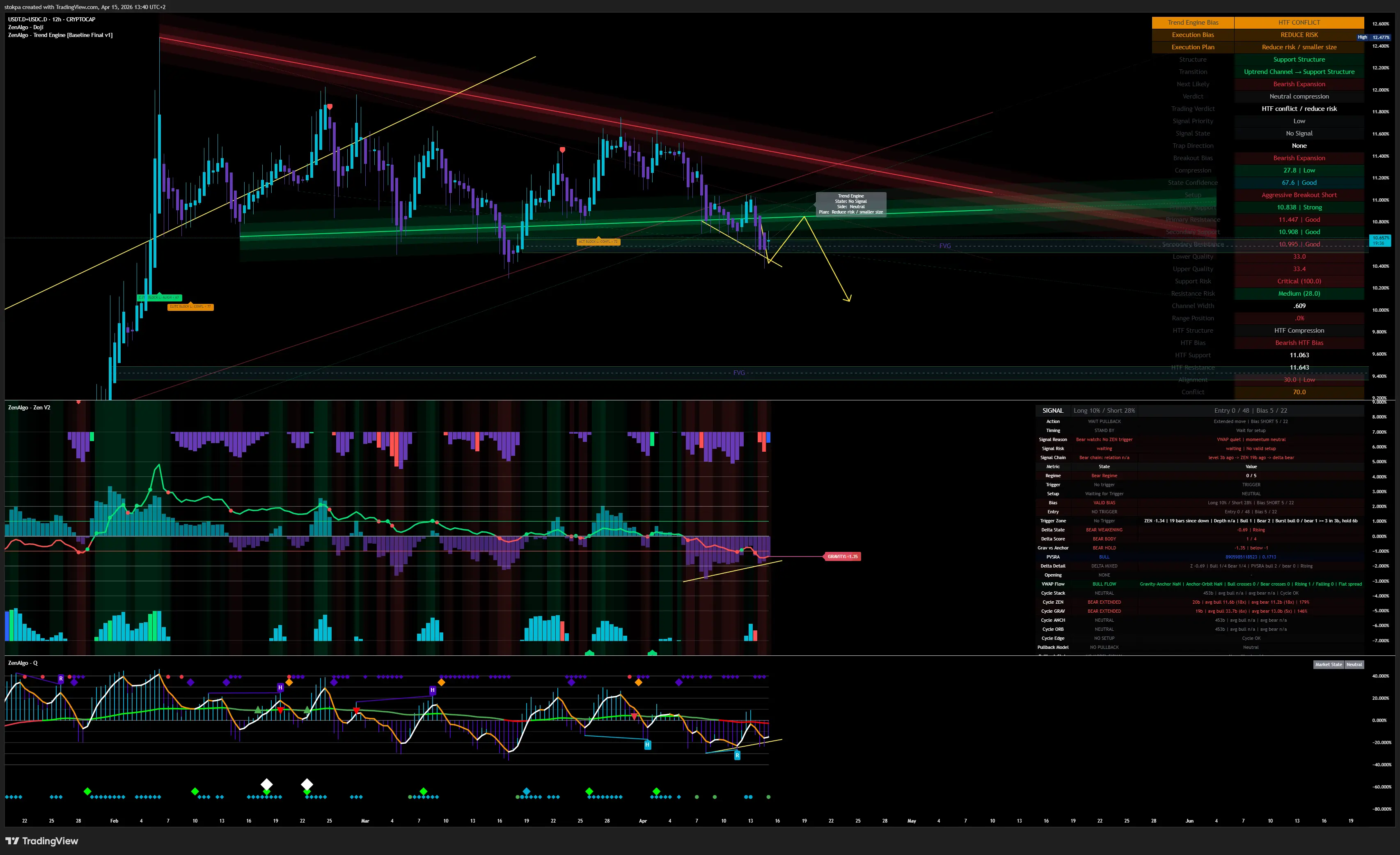Screen dimensions: 1400x855
Task: Select the USDT.D+USDC.D 12h symbol title
Action: point(52,19)
